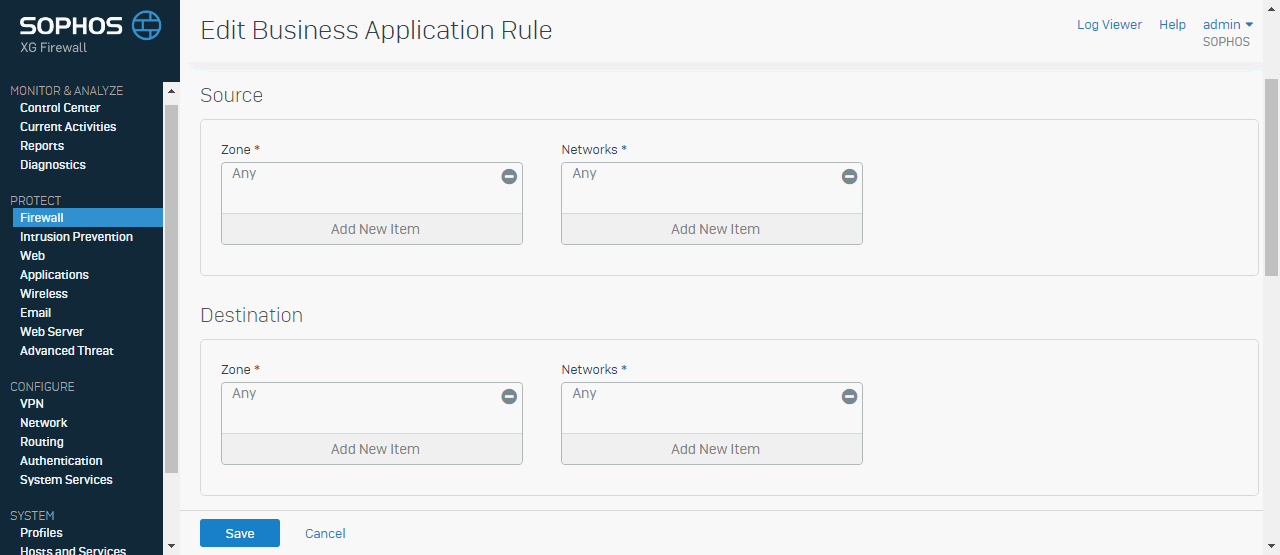The width and height of the screenshot is (1280, 555).
Task: Remove Any from Destination Networks list
Action: [x=849, y=396]
